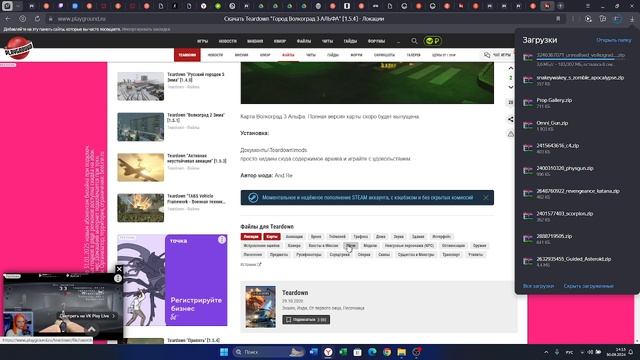
Task: Open 'Волгоград 2 Зима' mod thumbnail
Action: (140, 127)
